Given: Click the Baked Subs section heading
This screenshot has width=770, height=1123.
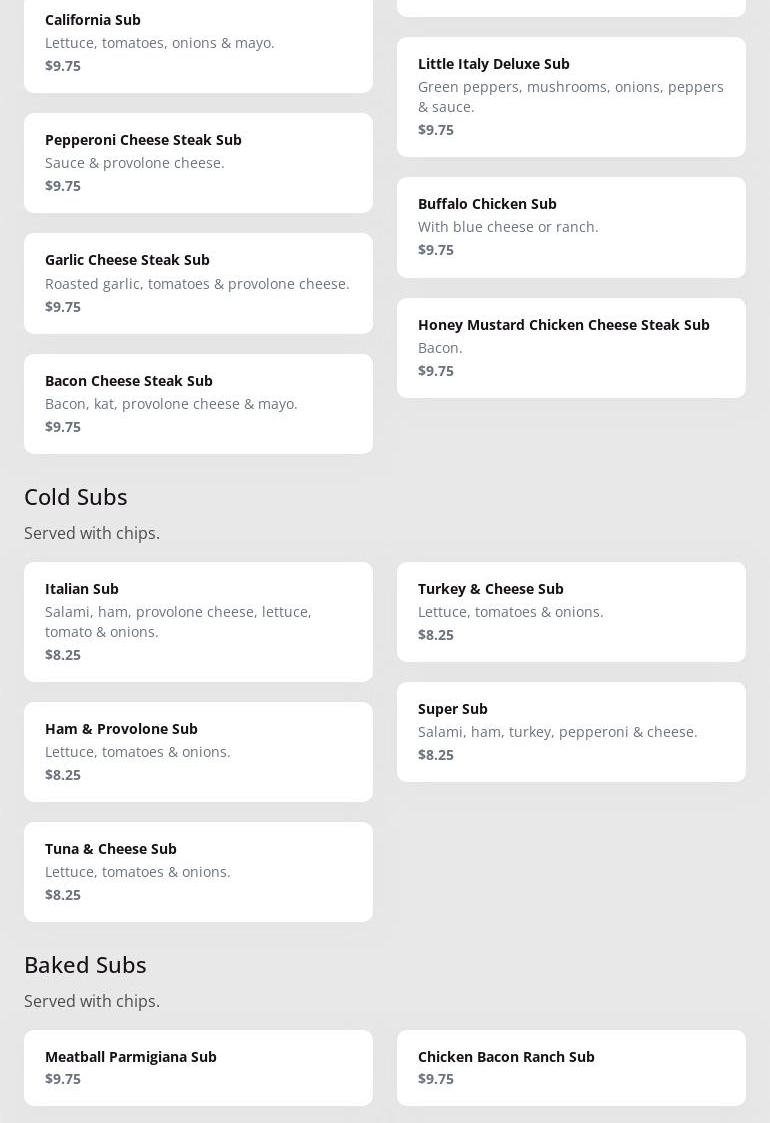Looking at the screenshot, I should pyautogui.click(x=85, y=965).
